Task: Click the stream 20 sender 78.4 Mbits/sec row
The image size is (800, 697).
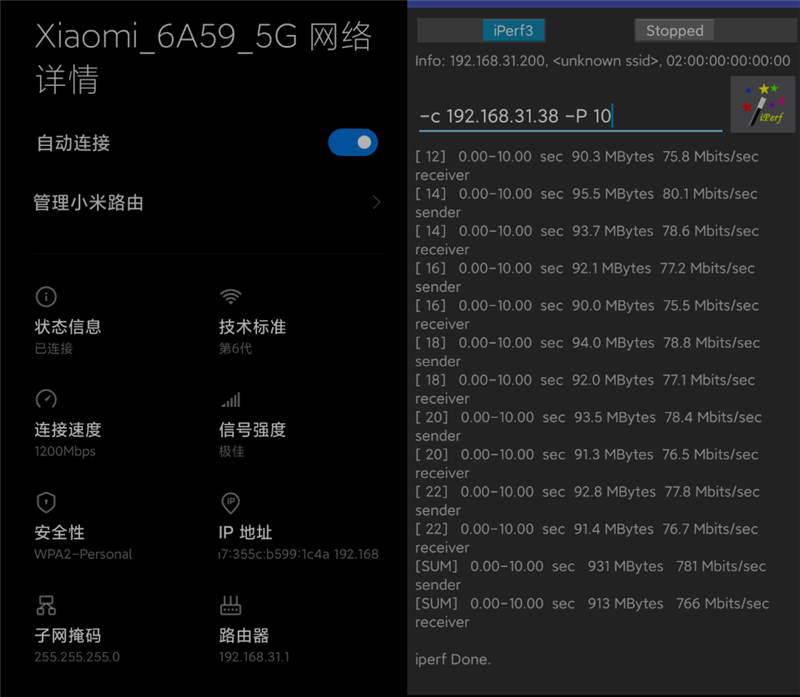Action: coord(588,426)
